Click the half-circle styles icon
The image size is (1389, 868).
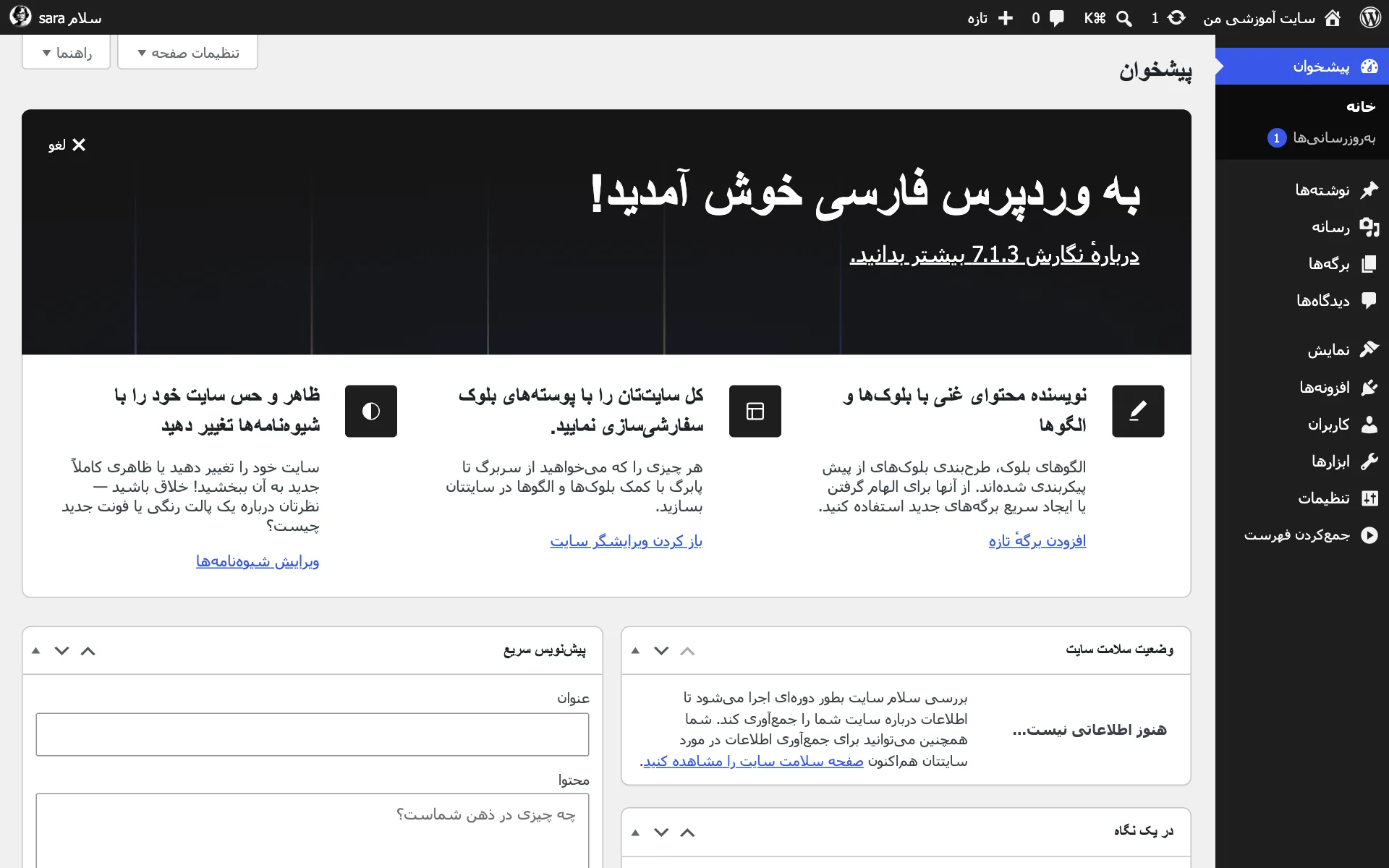pos(371,411)
